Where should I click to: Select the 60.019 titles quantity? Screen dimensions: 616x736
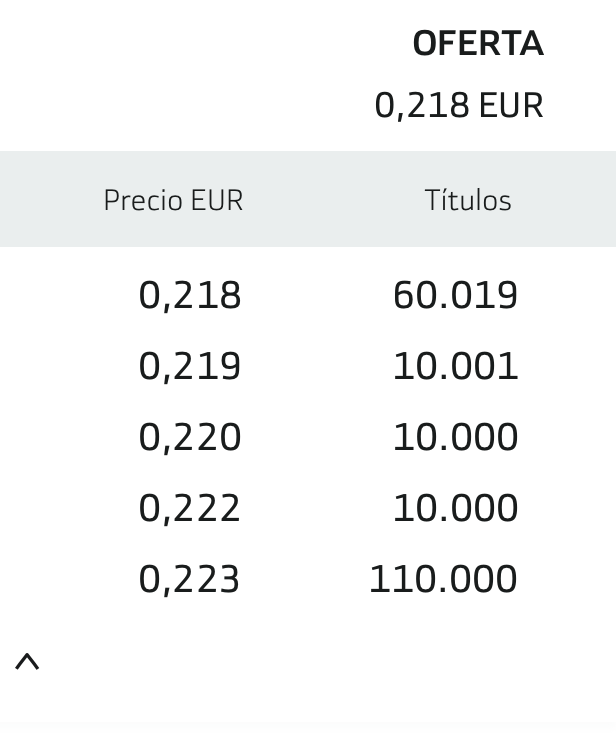point(455,296)
